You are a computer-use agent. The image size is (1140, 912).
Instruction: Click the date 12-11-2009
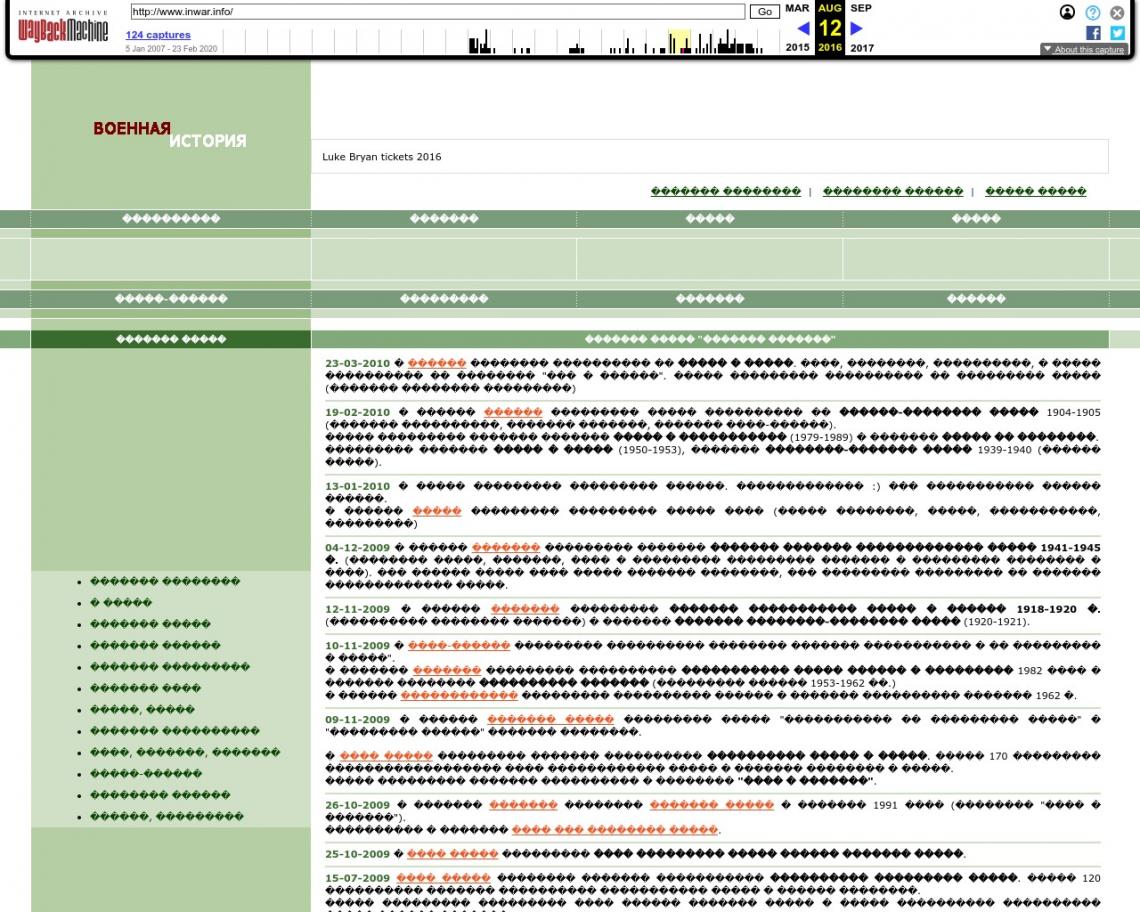click(357, 609)
